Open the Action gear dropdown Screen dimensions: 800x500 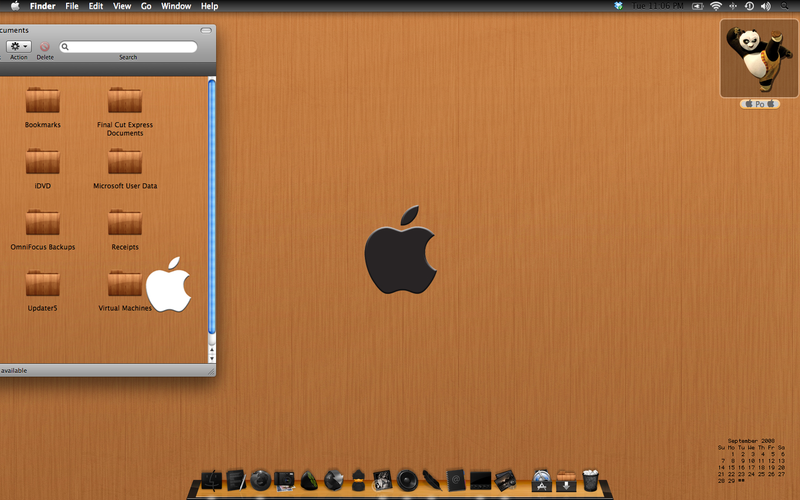[x=19, y=46]
